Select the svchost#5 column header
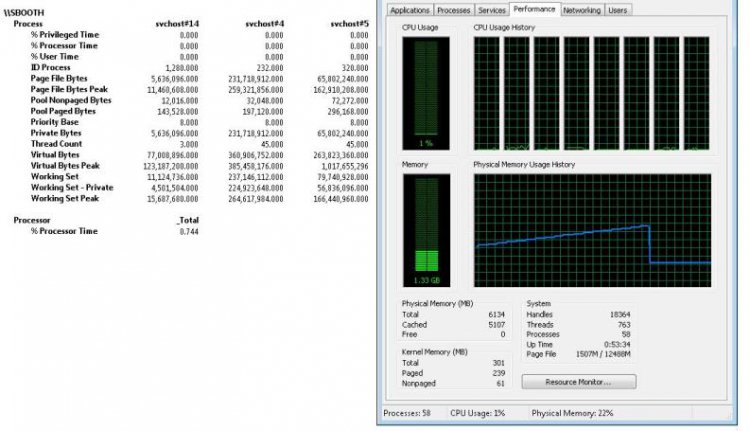Viewport: 750px width, 431px height. (x=350, y=23)
